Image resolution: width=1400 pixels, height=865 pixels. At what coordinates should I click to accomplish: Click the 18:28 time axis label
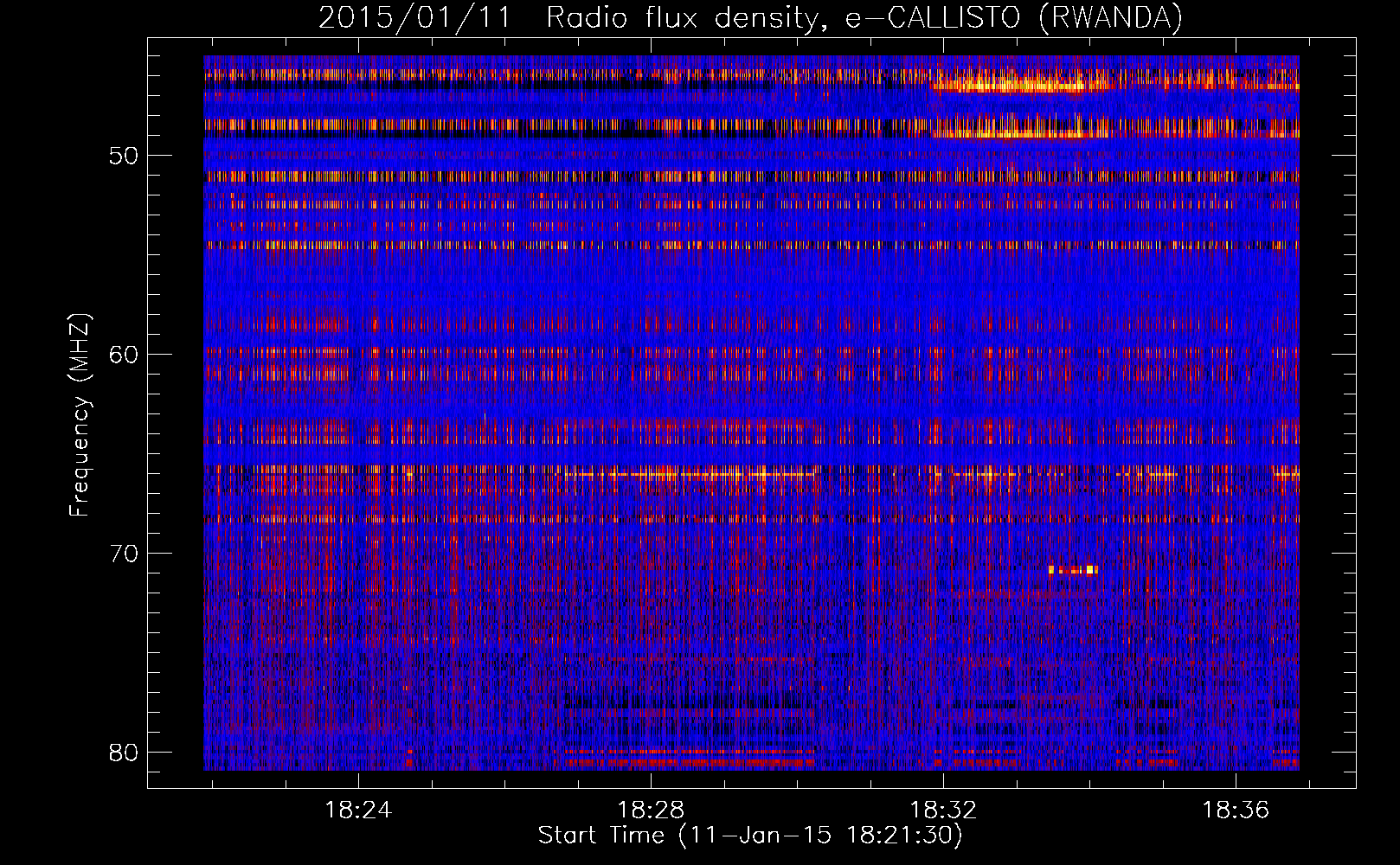pos(650,811)
